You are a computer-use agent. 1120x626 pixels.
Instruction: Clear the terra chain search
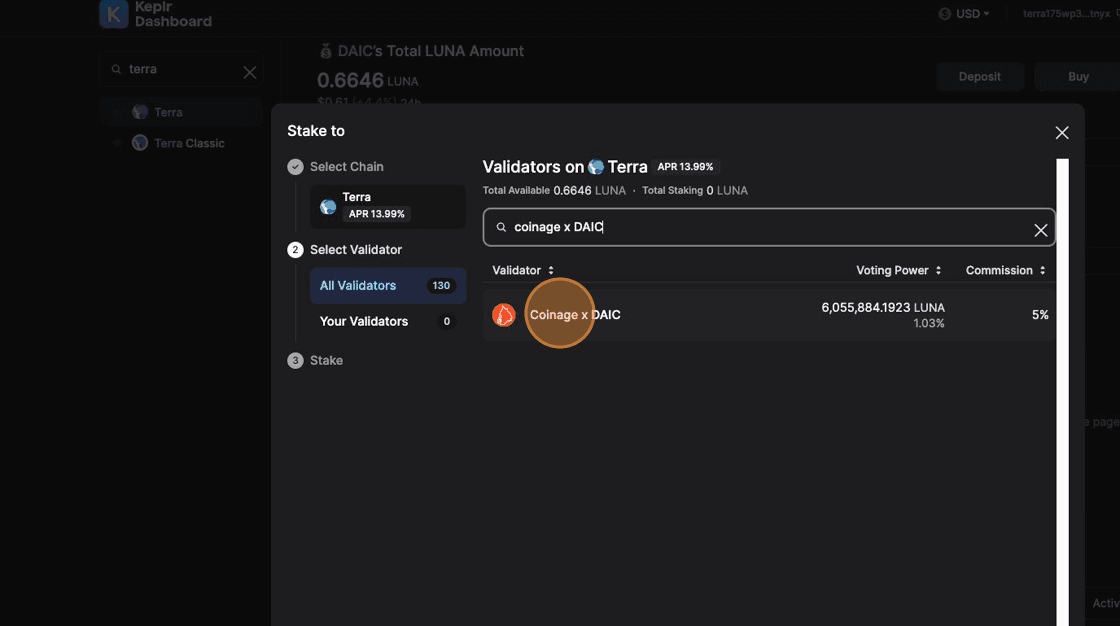tap(250, 72)
